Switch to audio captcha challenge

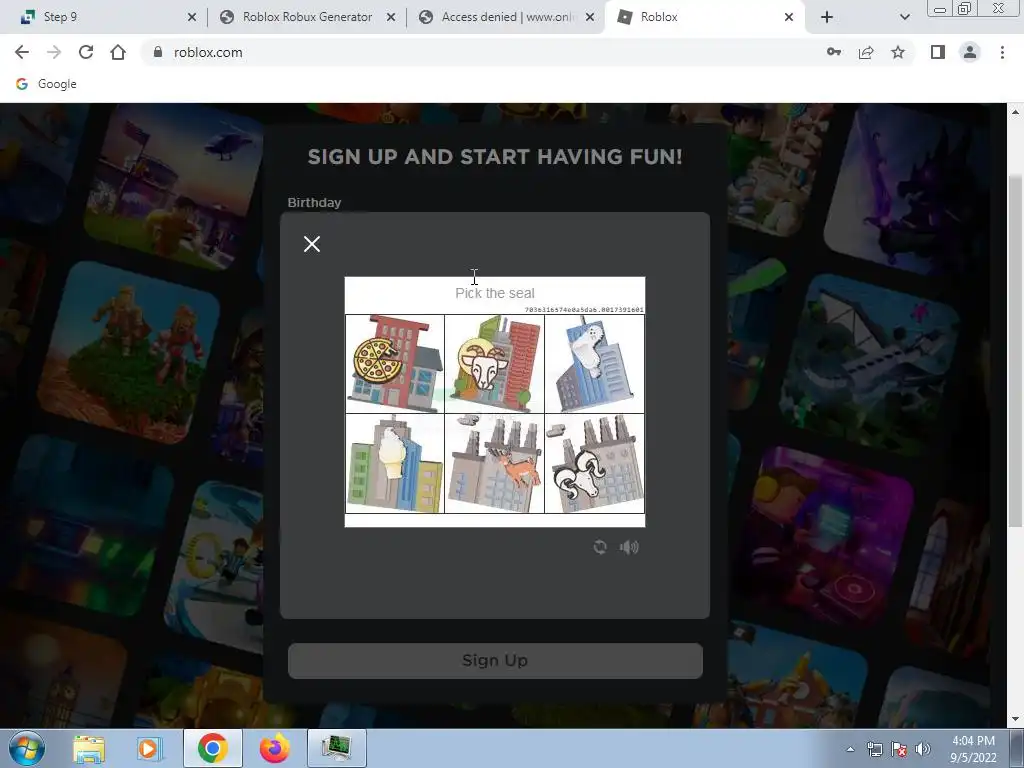pyautogui.click(x=629, y=547)
